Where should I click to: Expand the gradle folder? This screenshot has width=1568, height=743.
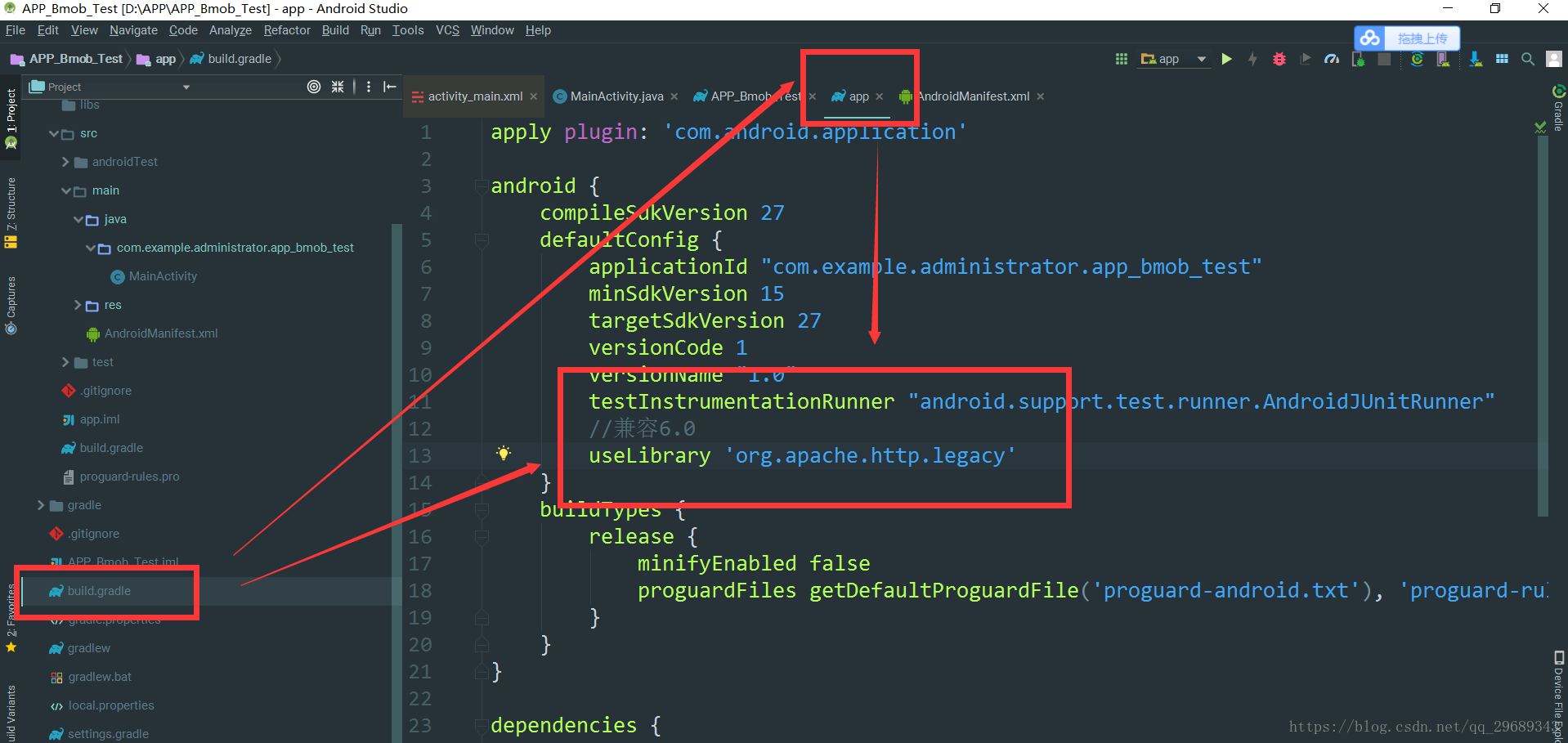[x=41, y=505]
